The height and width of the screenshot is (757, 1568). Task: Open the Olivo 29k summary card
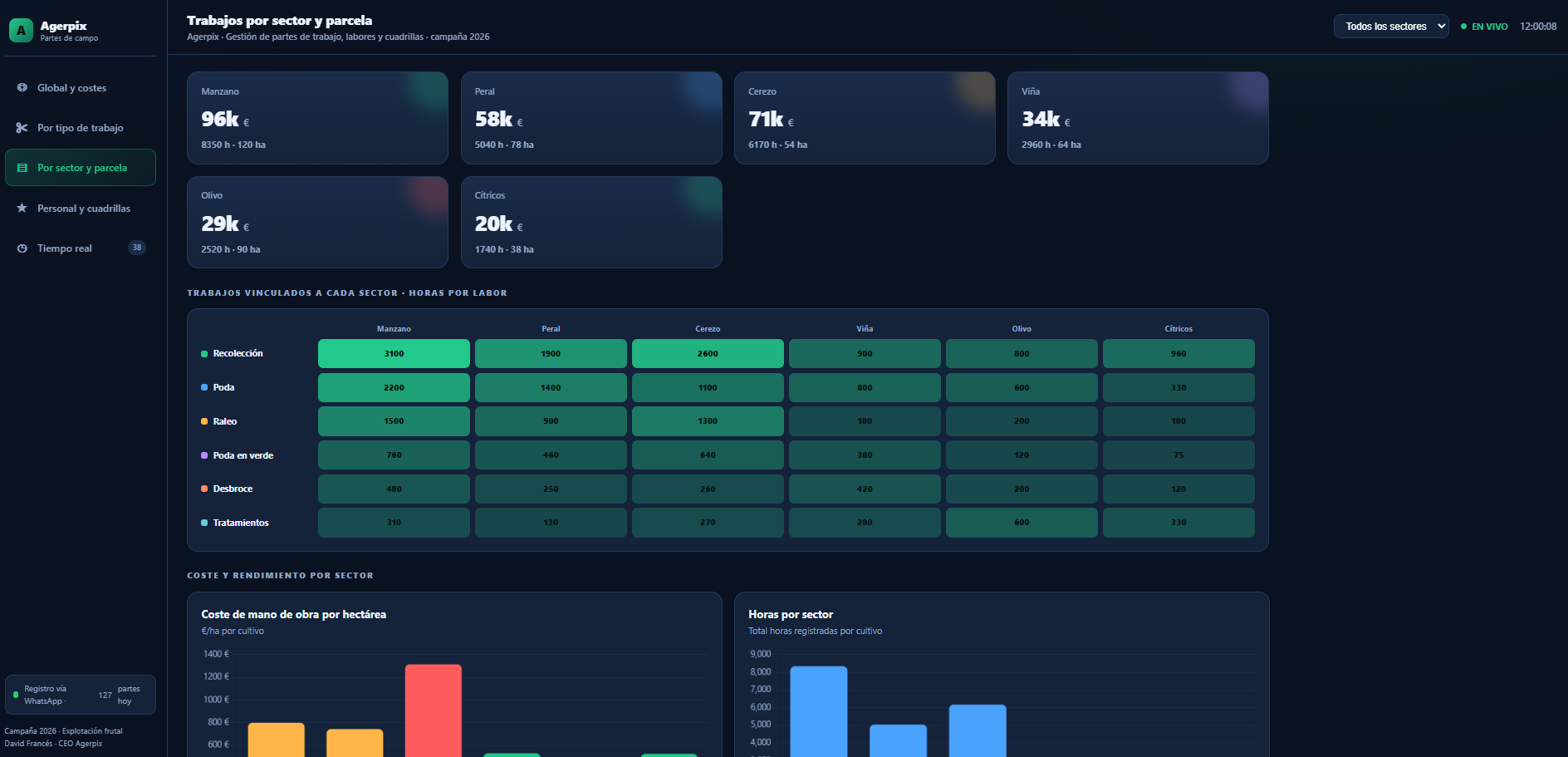pos(317,222)
